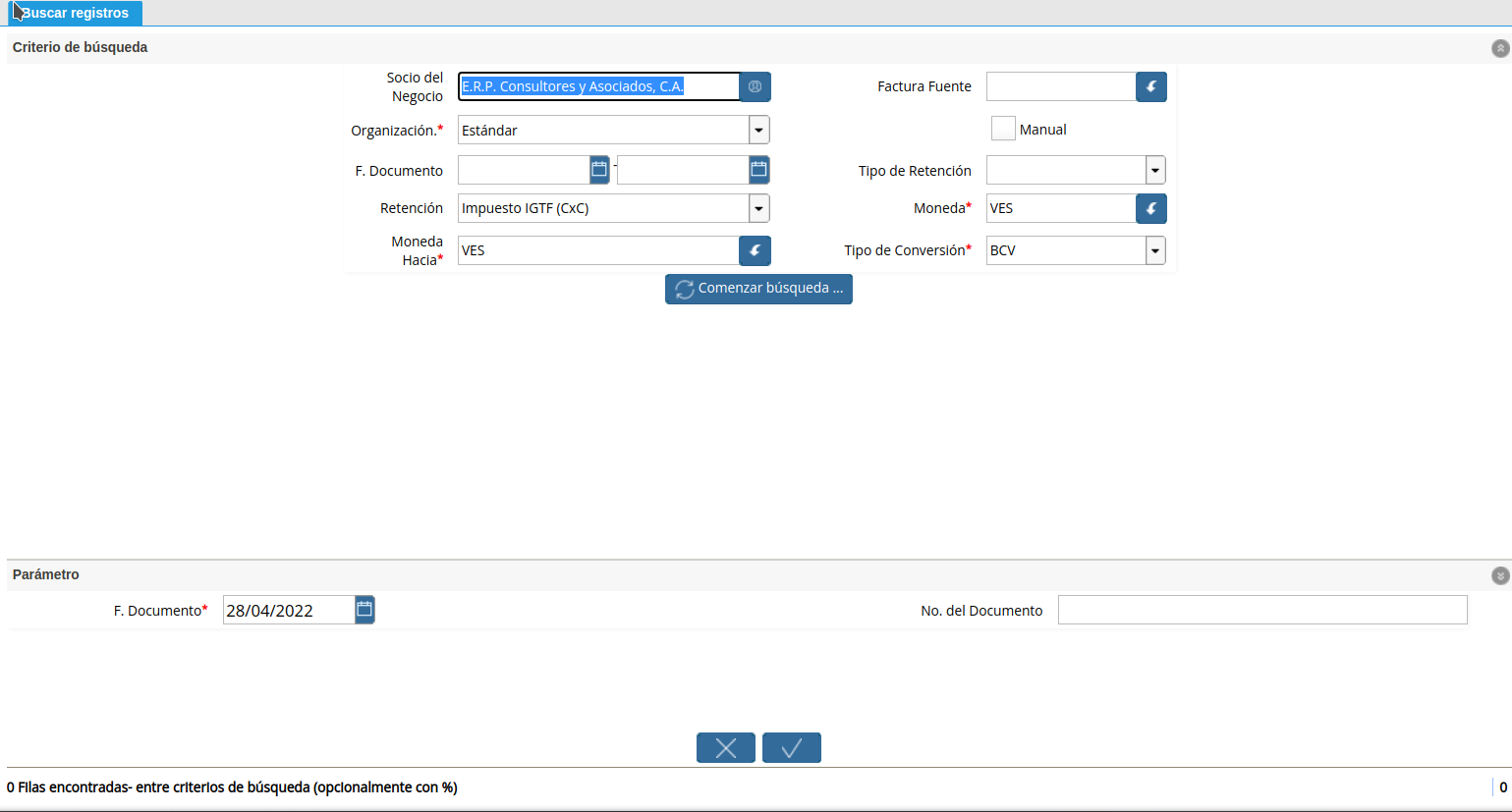Click the date field showing 28/04/2022

tap(289, 610)
